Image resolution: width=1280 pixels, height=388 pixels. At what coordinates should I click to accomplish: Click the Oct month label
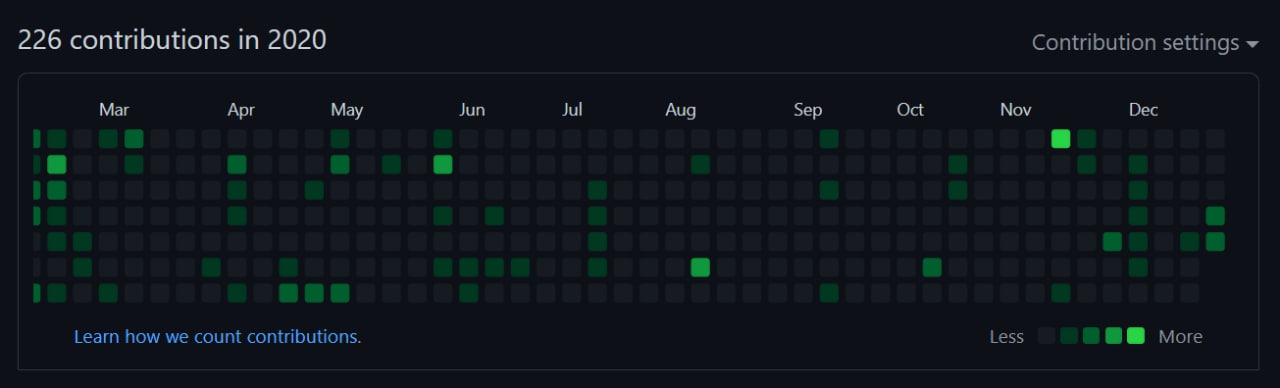[910, 110]
